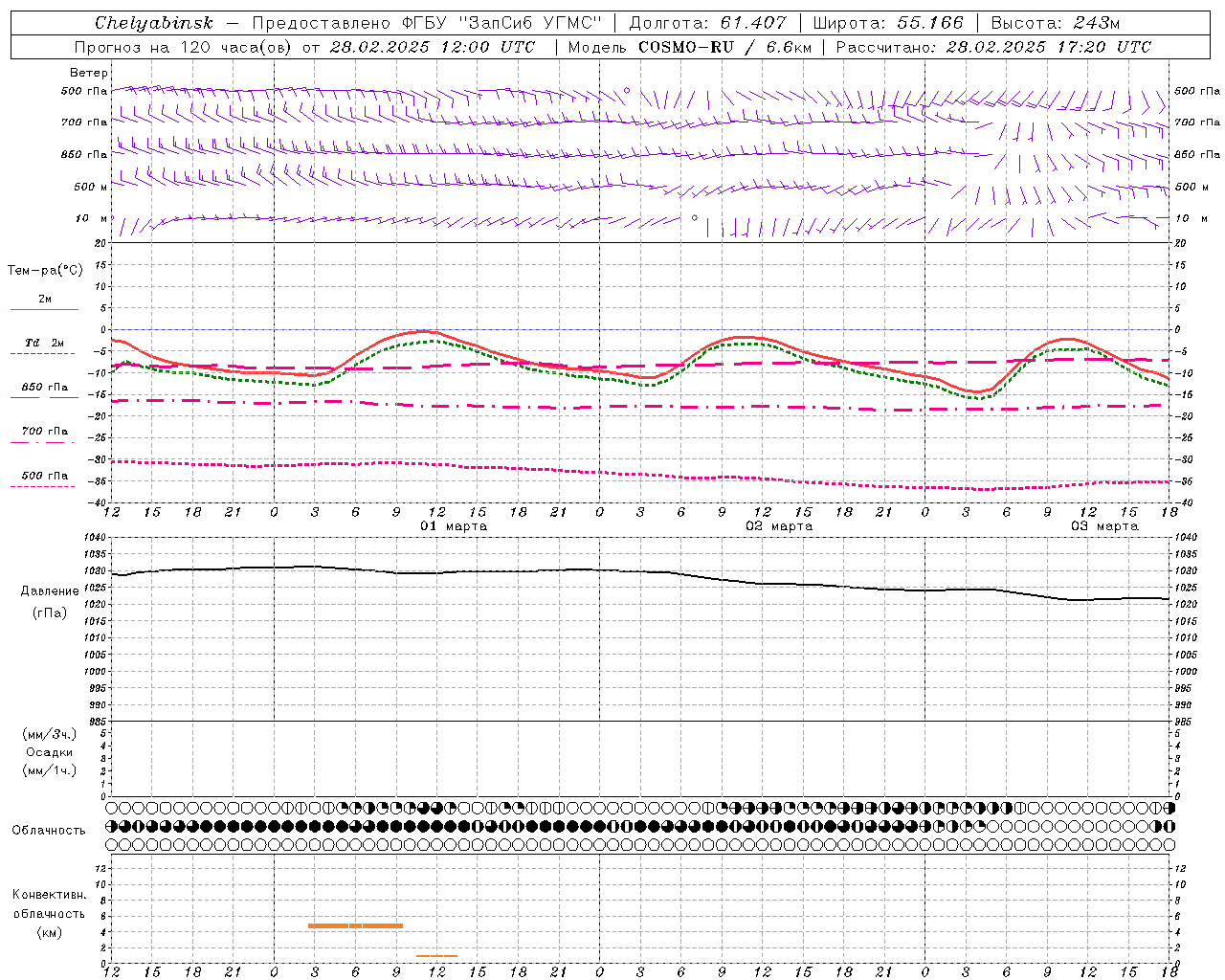This screenshot has height=980, width=1225.
Task: Select the model name COSMO-RU / 6.6км
Action: point(724,47)
